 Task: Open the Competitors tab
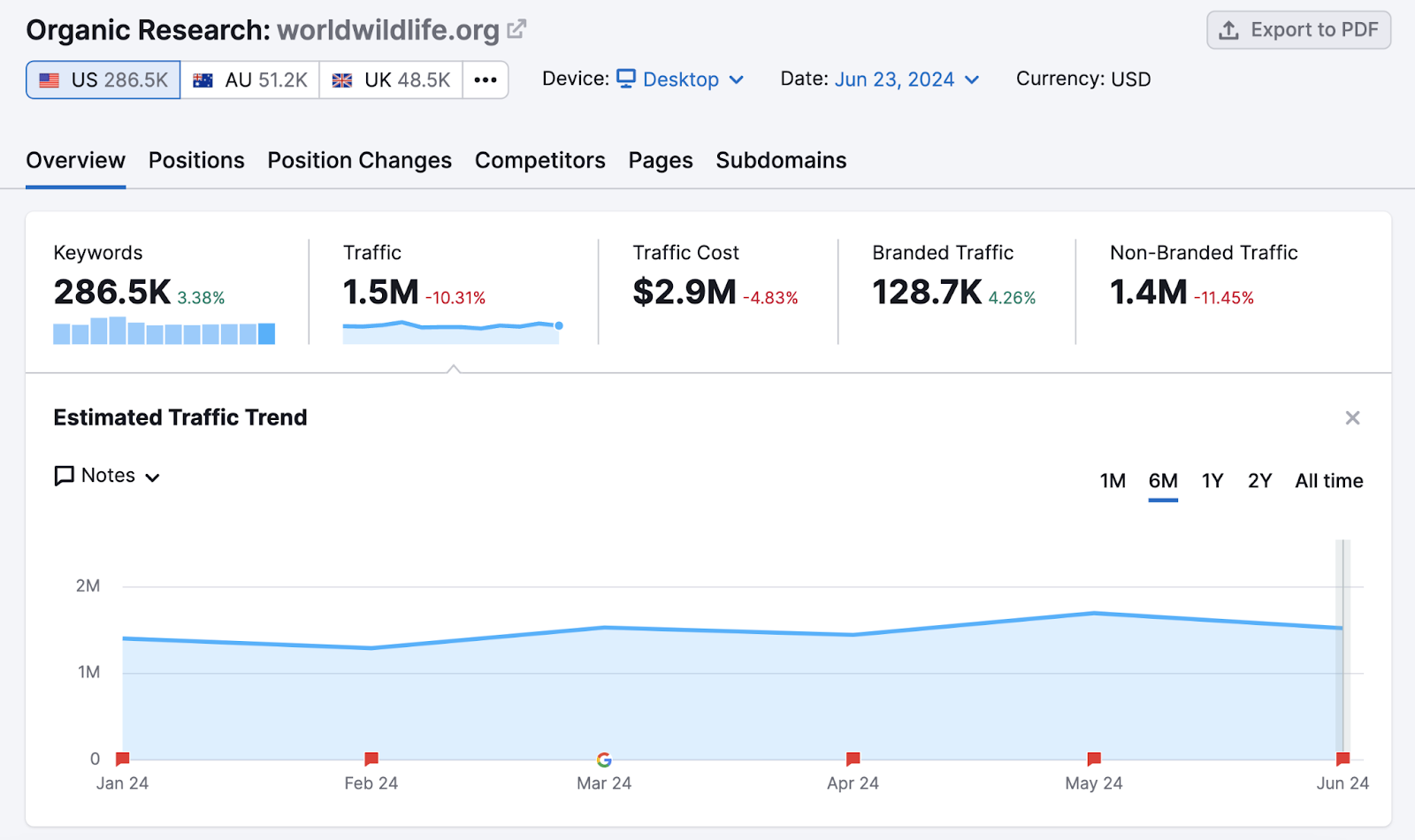tap(539, 160)
